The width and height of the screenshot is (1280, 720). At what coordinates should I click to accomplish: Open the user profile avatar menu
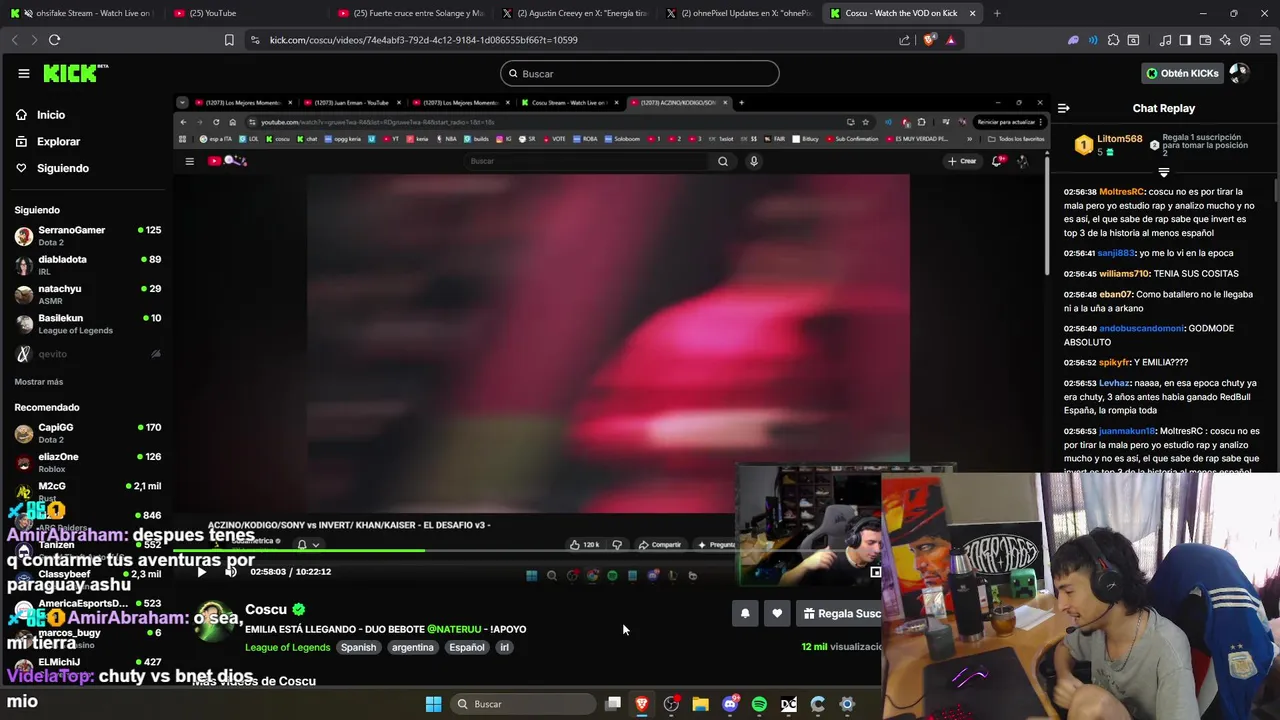pos(1239,73)
